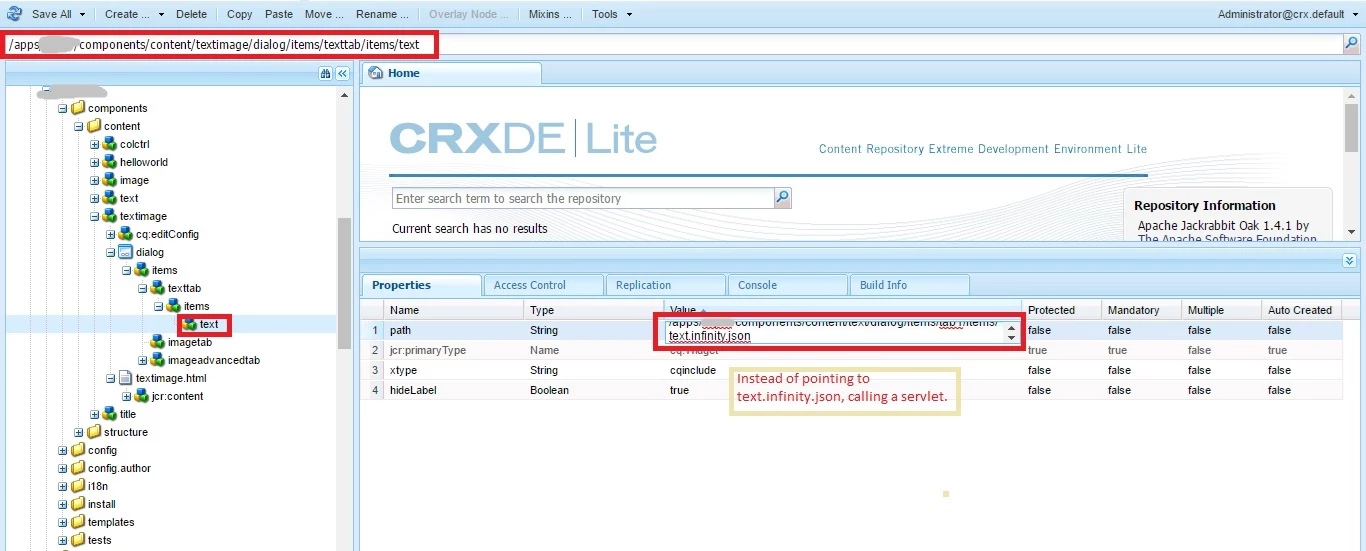The height and width of the screenshot is (551, 1366).
Task: Switch to the Access Control tab
Action: (x=543, y=285)
